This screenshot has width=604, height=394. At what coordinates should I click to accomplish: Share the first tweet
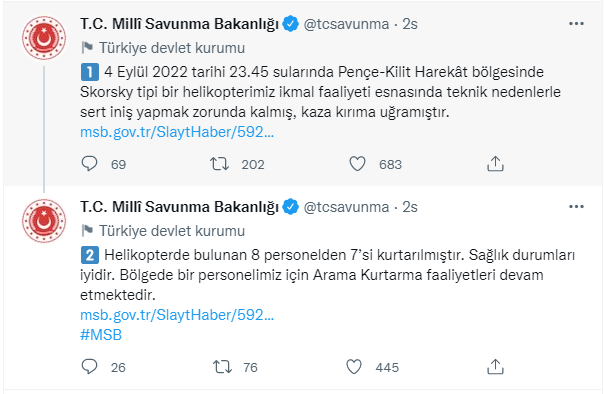[x=495, y=164]
